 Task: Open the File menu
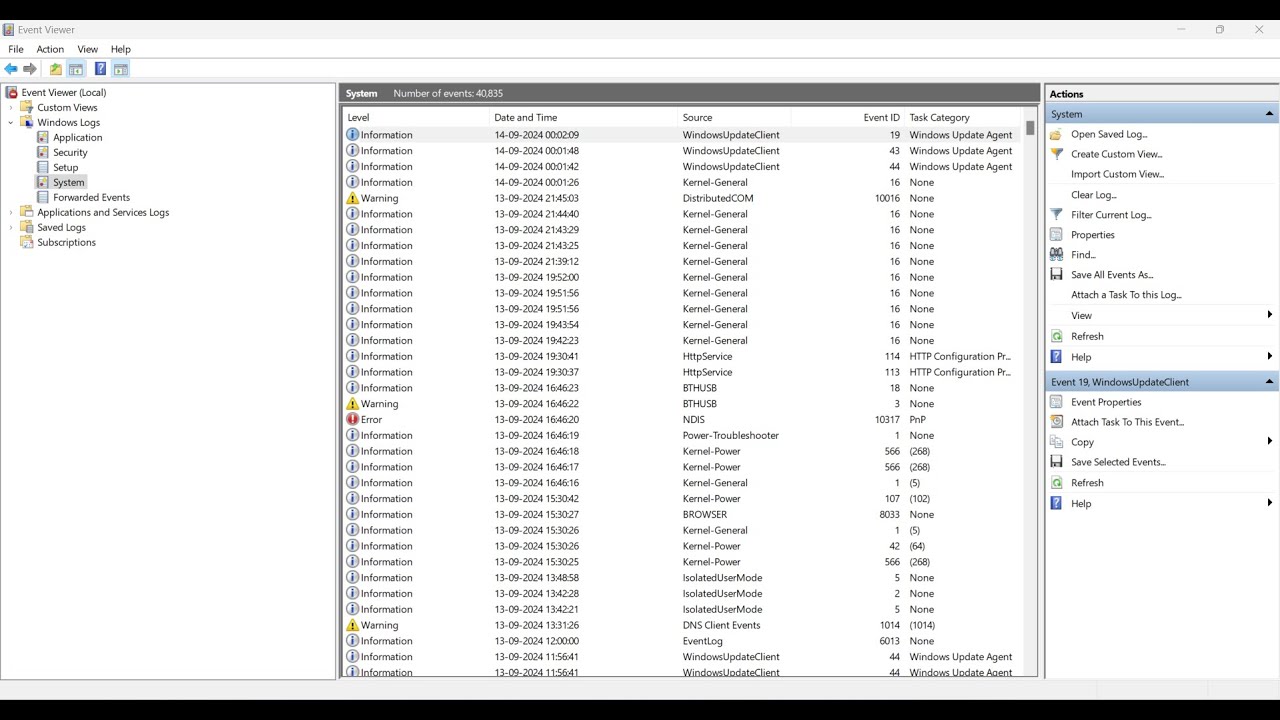click(16, 49)
